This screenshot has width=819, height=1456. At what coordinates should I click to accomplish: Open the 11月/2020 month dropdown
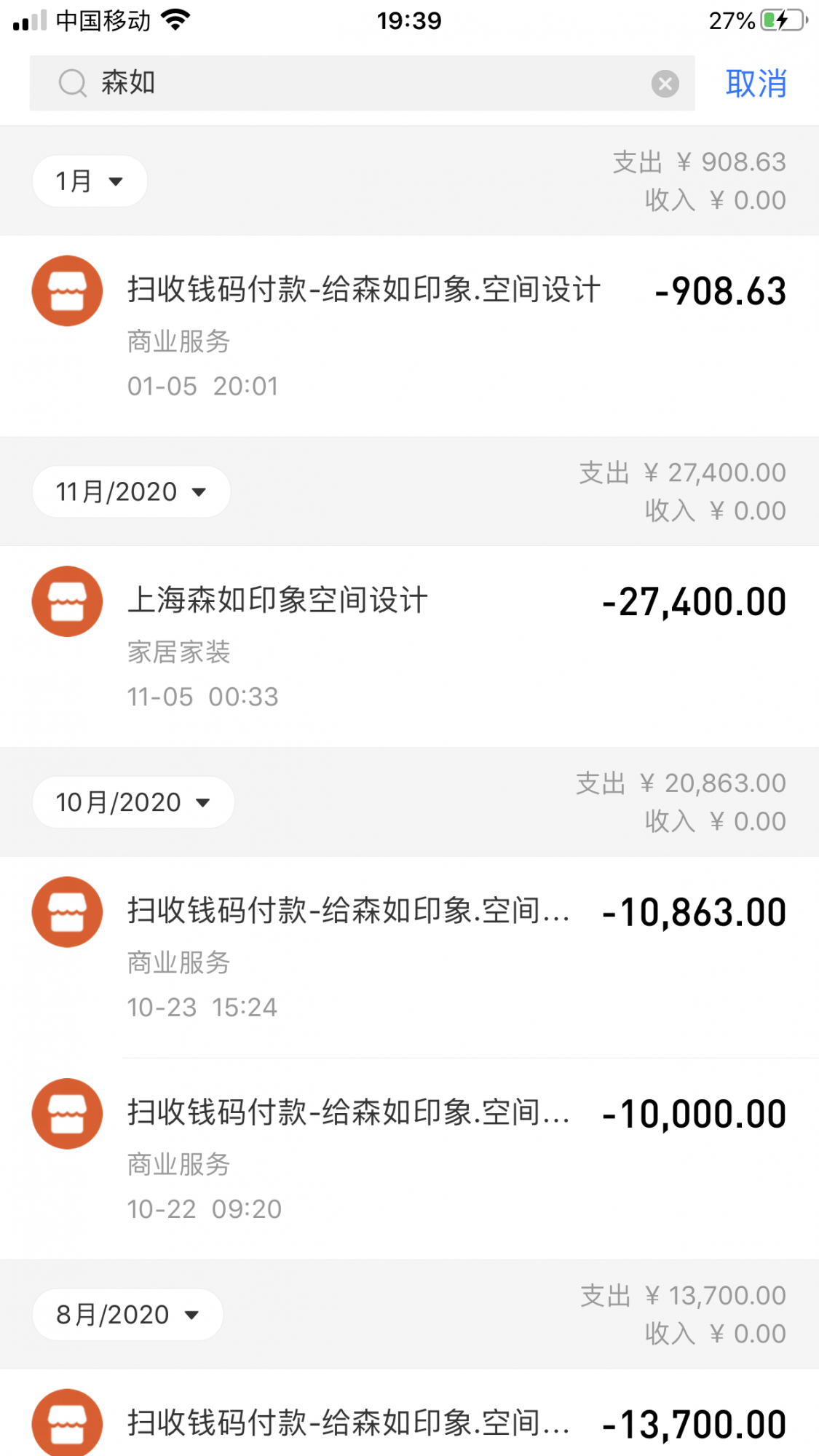[x=131, y=492]
